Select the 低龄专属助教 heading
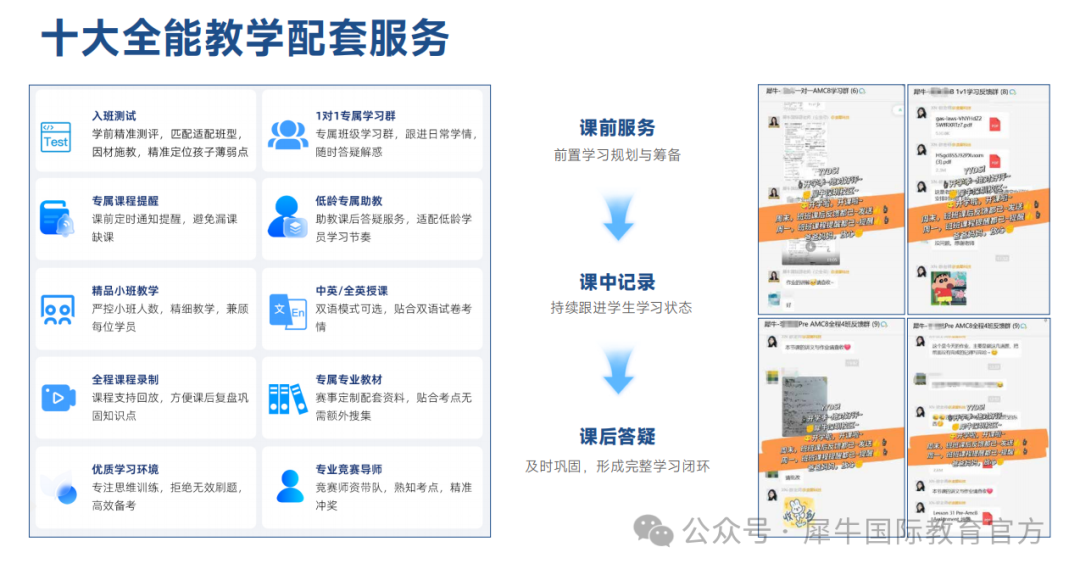Image resolution: width=1080 pixels, height=575 pixels. tap(349, 200)
